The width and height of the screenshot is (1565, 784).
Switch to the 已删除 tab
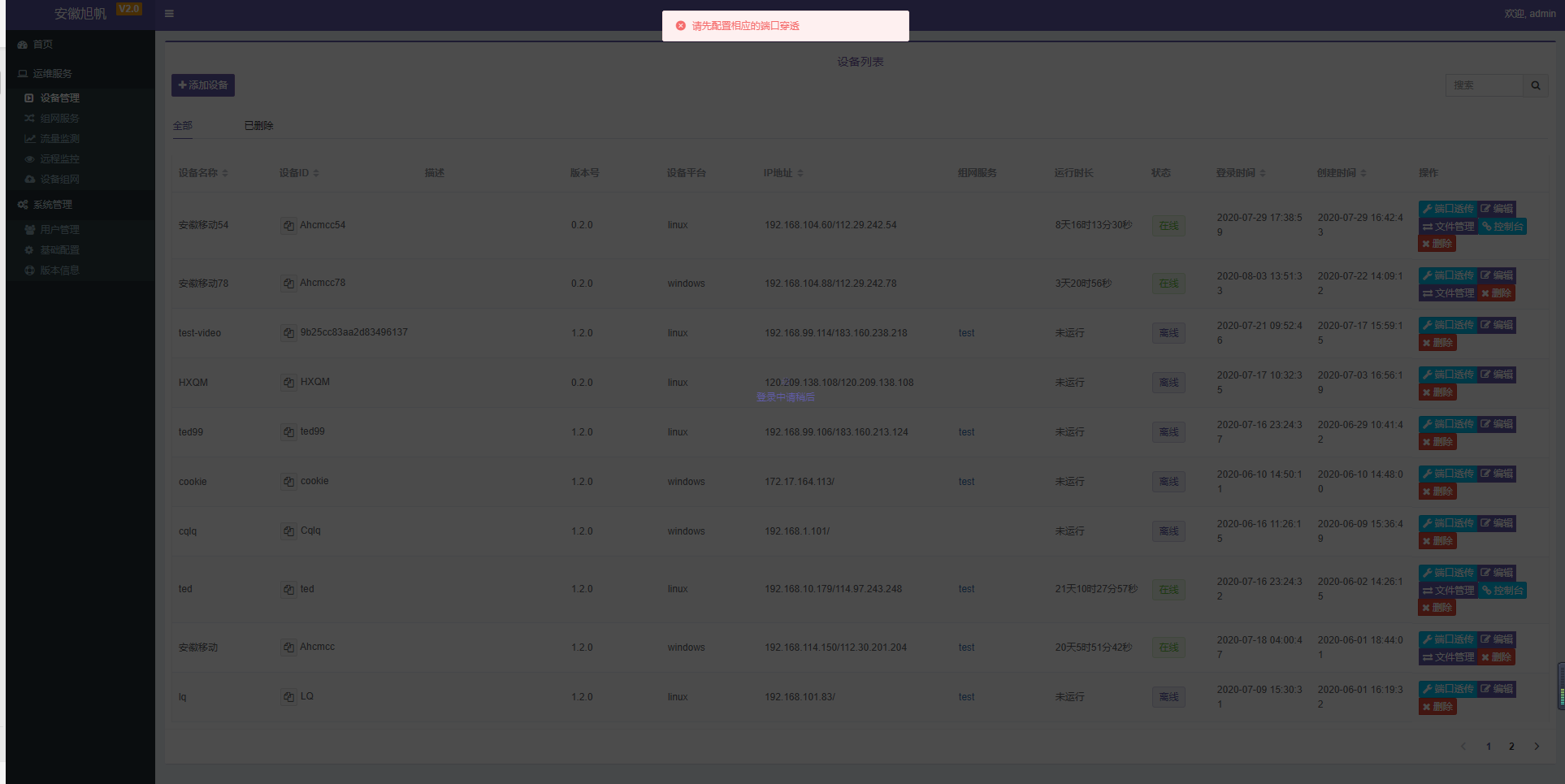tap(258, 126)
